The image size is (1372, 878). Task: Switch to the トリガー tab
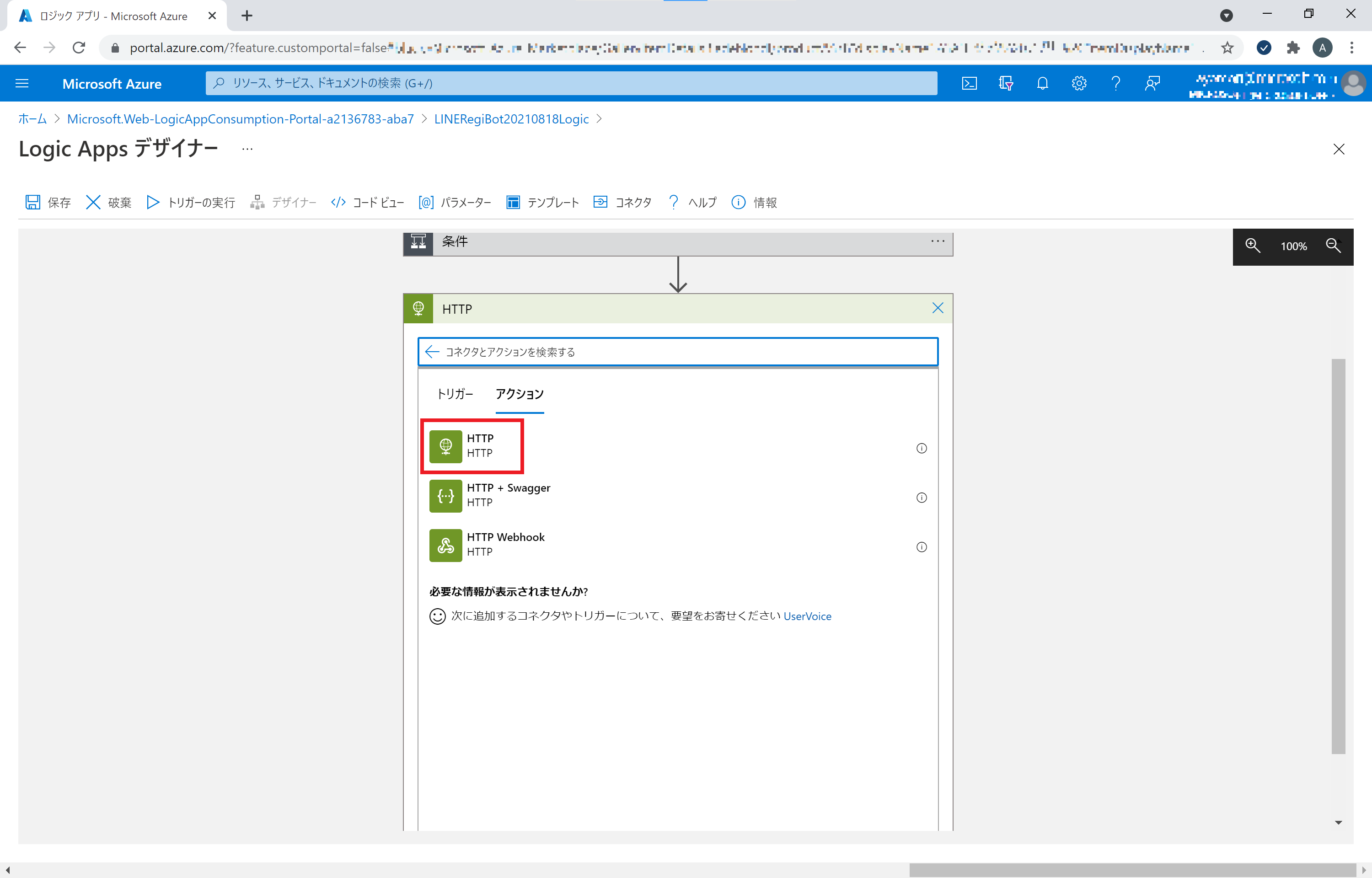point(455,394)
